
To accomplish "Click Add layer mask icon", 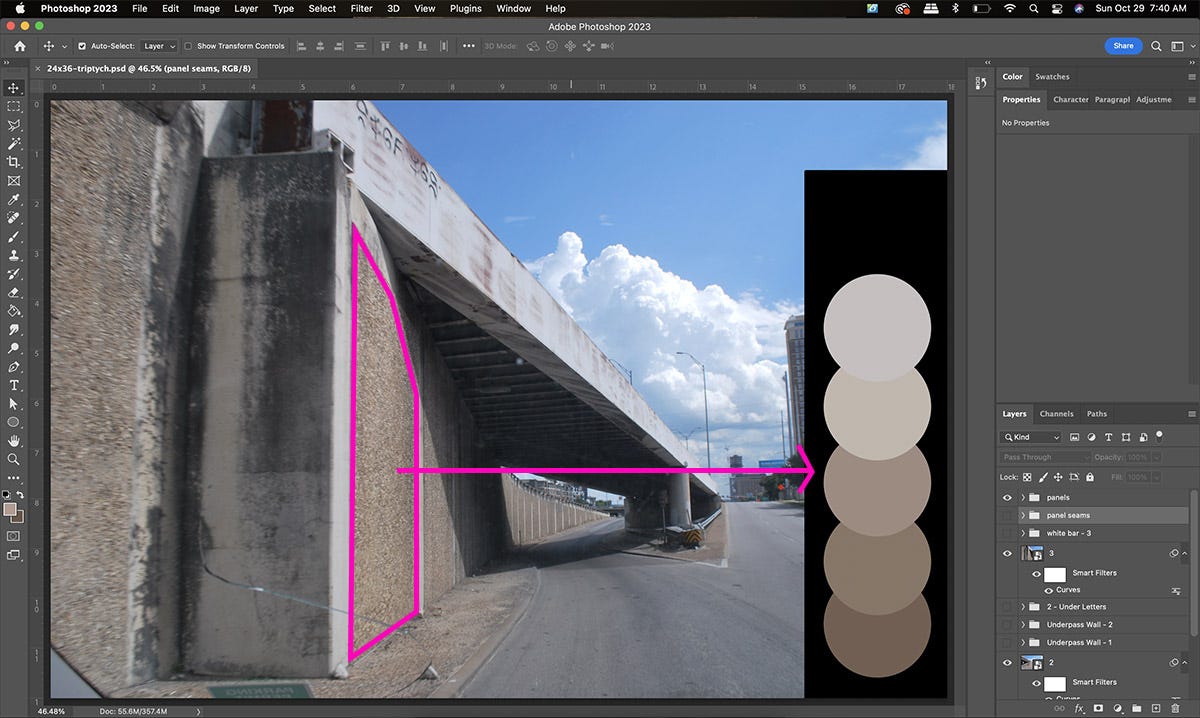I will 1099,708.
